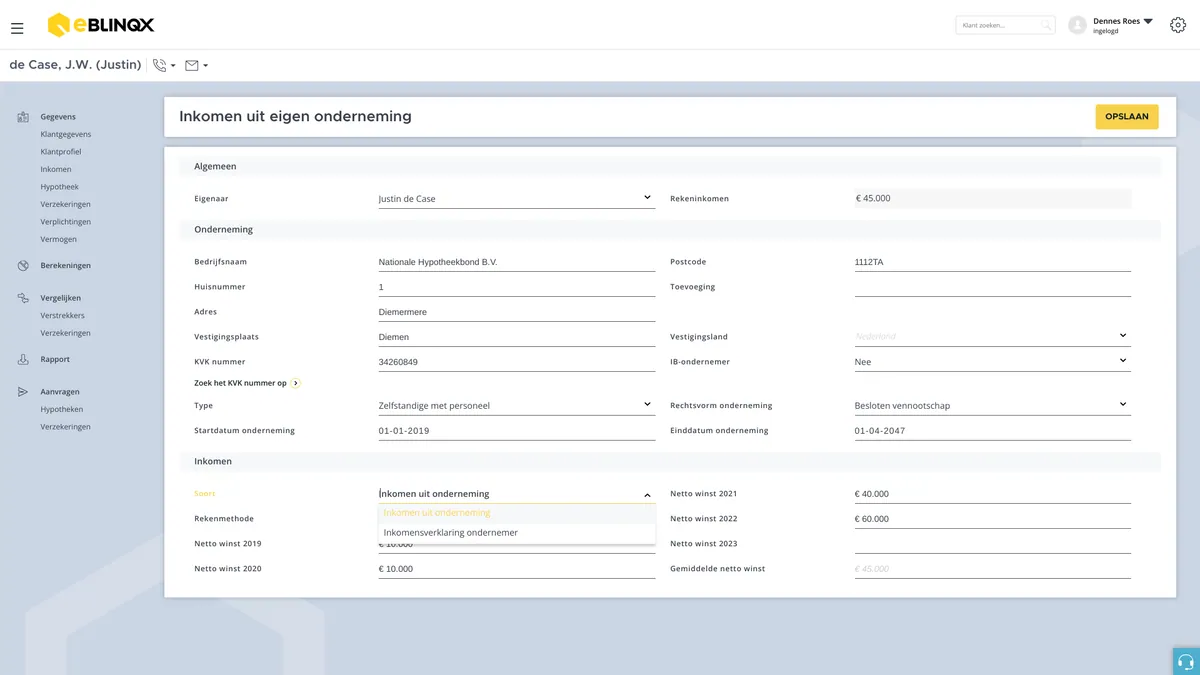Open Verstrekkers under Vergelijken

pos(62,316)
